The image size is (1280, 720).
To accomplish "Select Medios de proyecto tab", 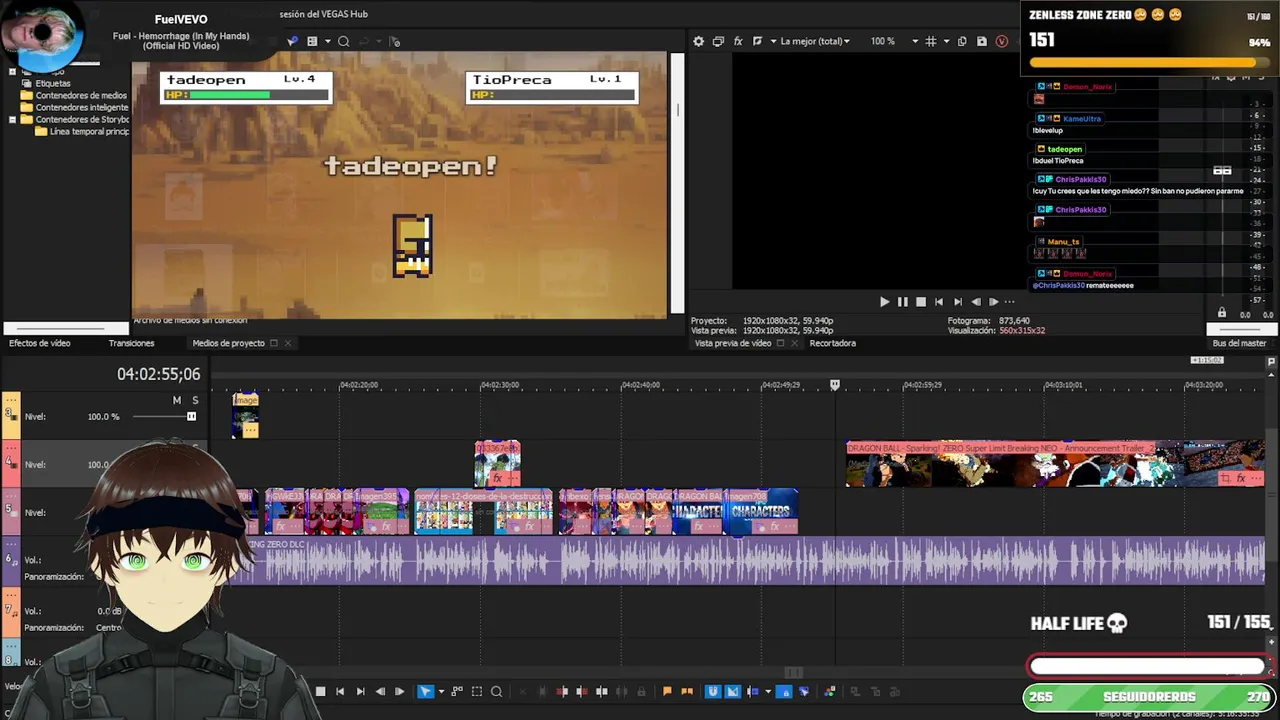I will click(228, 343).
